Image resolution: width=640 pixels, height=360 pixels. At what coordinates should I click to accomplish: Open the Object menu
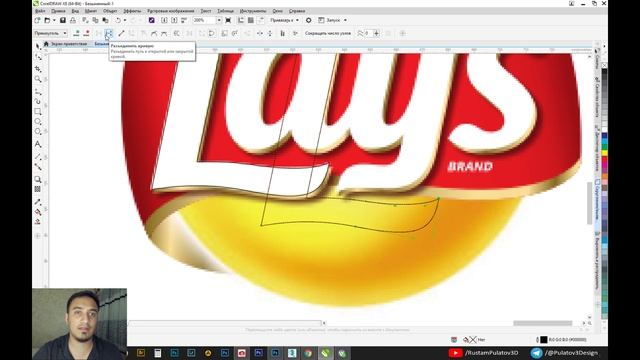[x=110, y=11]
